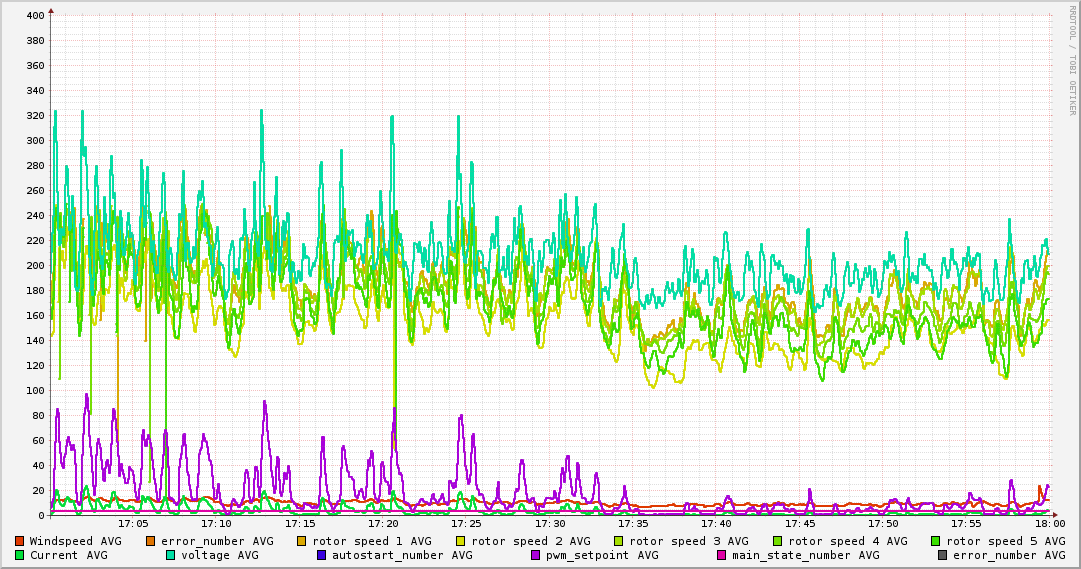Click the 400 value on the y-axis
This screenshot has width=1081, height=569.
pyautogui.click(x=34, y=16)
